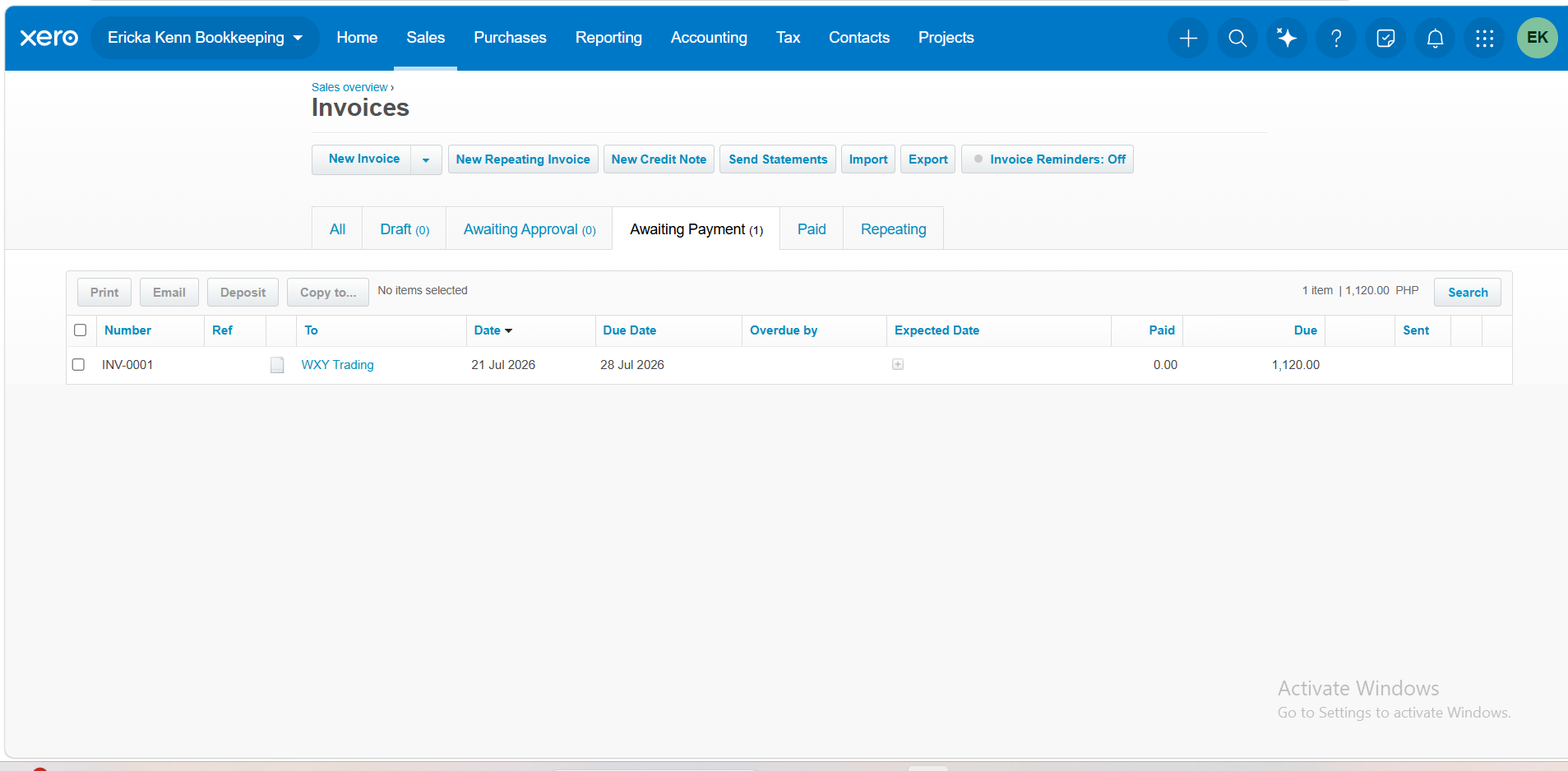Follow the Sales overview breadcrumb link
The image size is (1568, 771).
click(x=349, y=87)
